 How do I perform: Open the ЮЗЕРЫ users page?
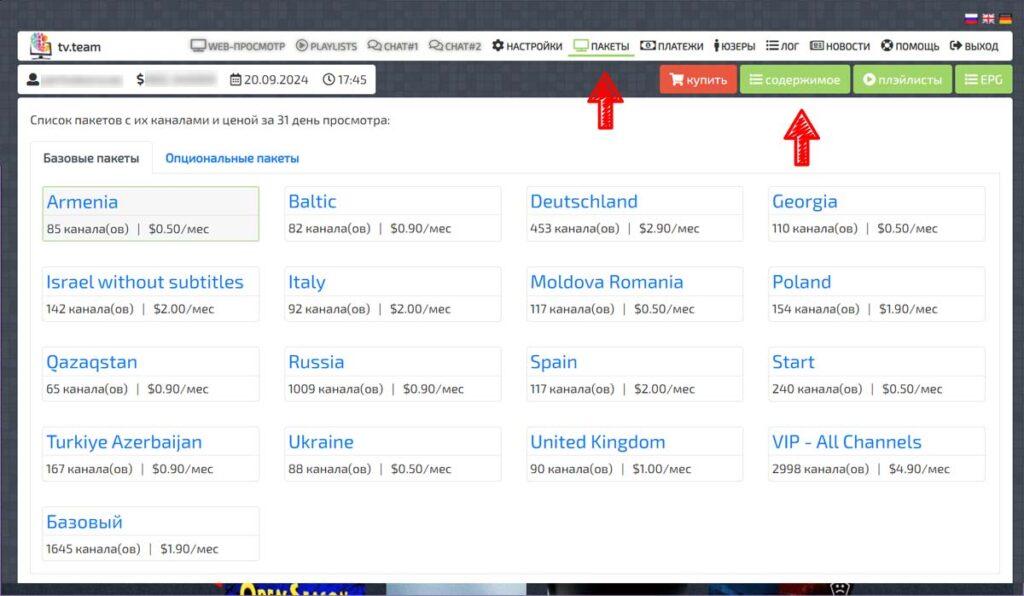(x=734, y=46)
